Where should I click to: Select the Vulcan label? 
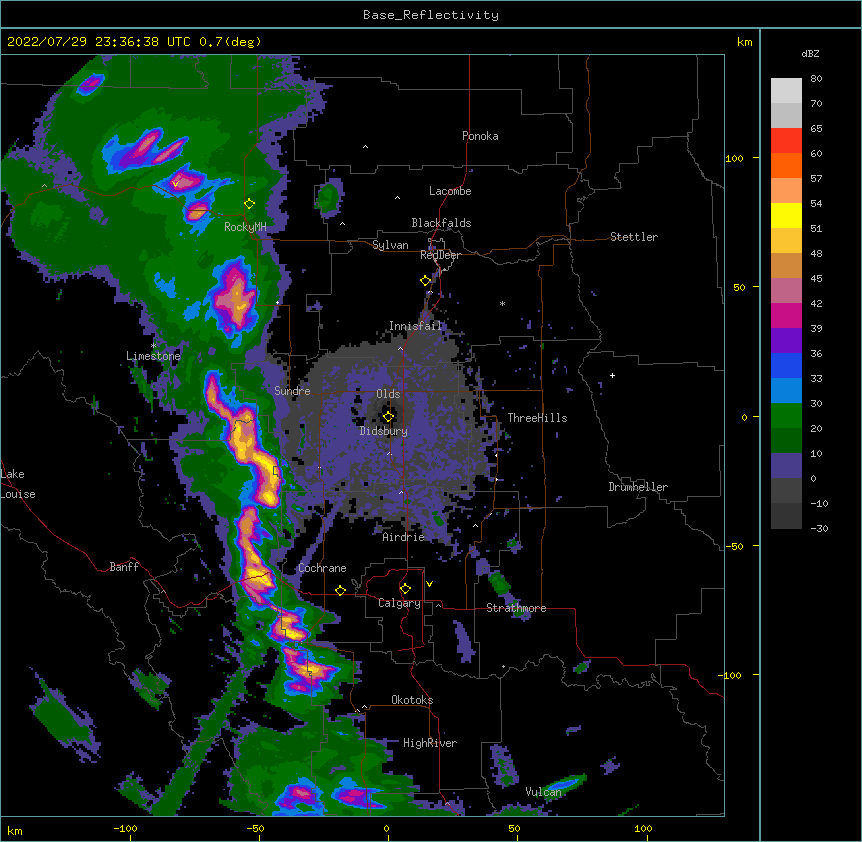(x=543, y=792)
